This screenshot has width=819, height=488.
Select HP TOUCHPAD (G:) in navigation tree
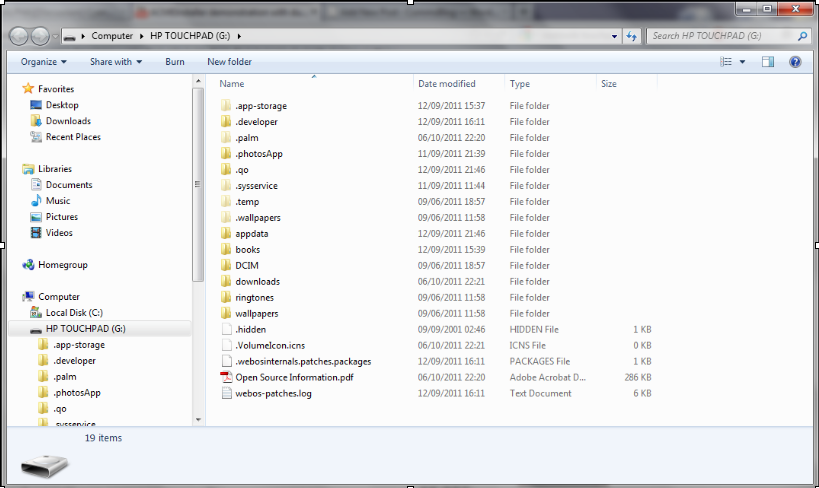(86, 329)
